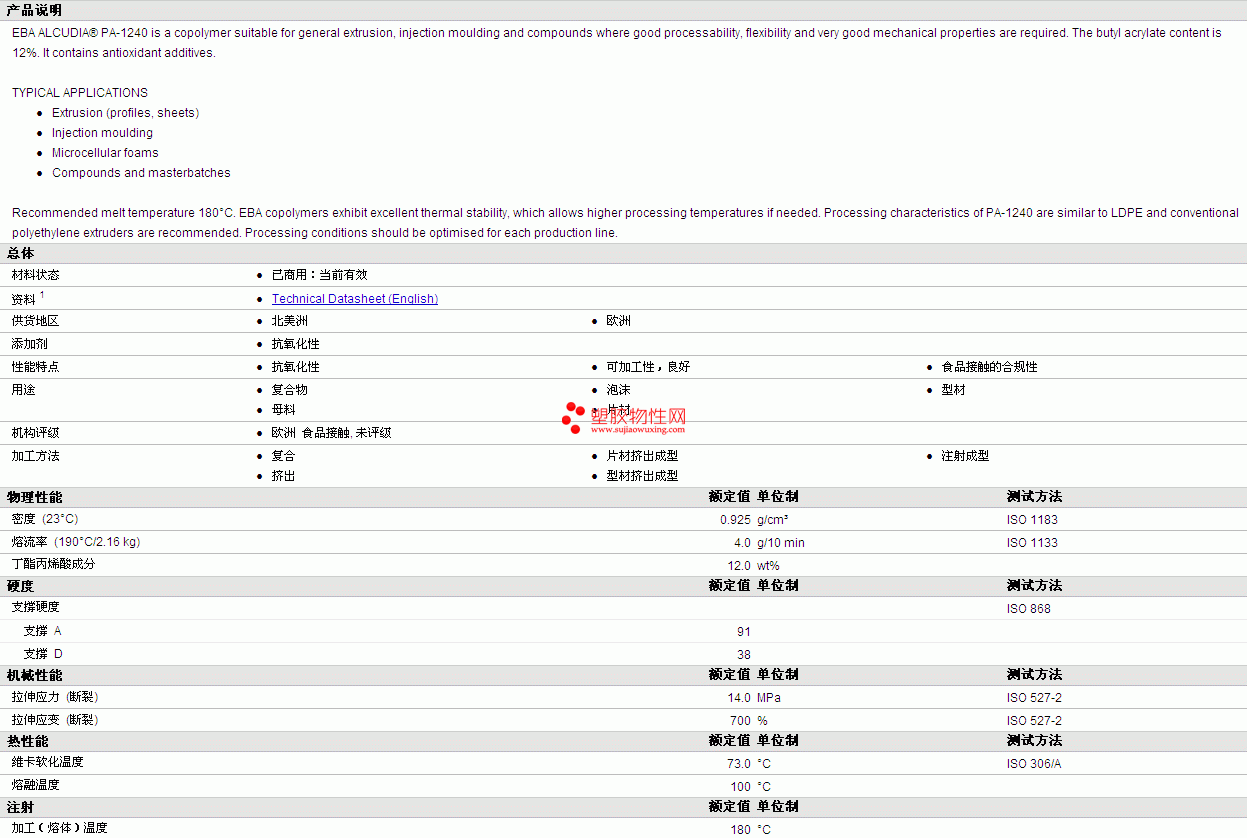The image size is (1247, 838).
Task: Select the TYPICAL APPLICATIONS heading
Action: tap(80, 93)
